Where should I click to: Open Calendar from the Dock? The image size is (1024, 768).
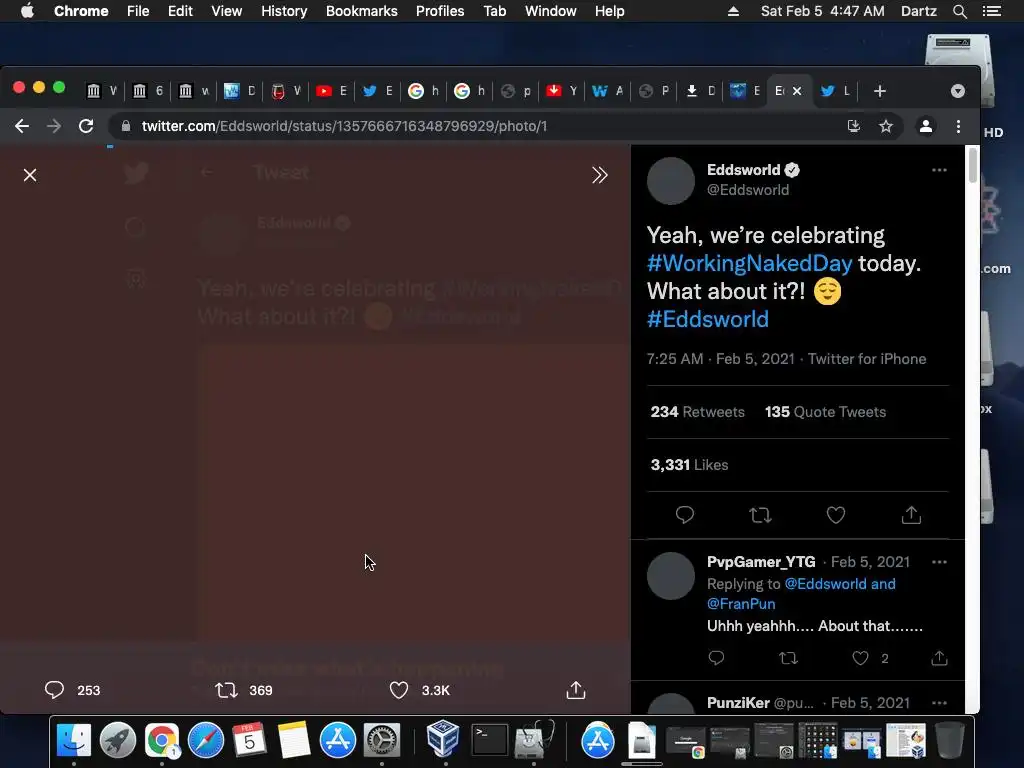(x=249, y=741)
